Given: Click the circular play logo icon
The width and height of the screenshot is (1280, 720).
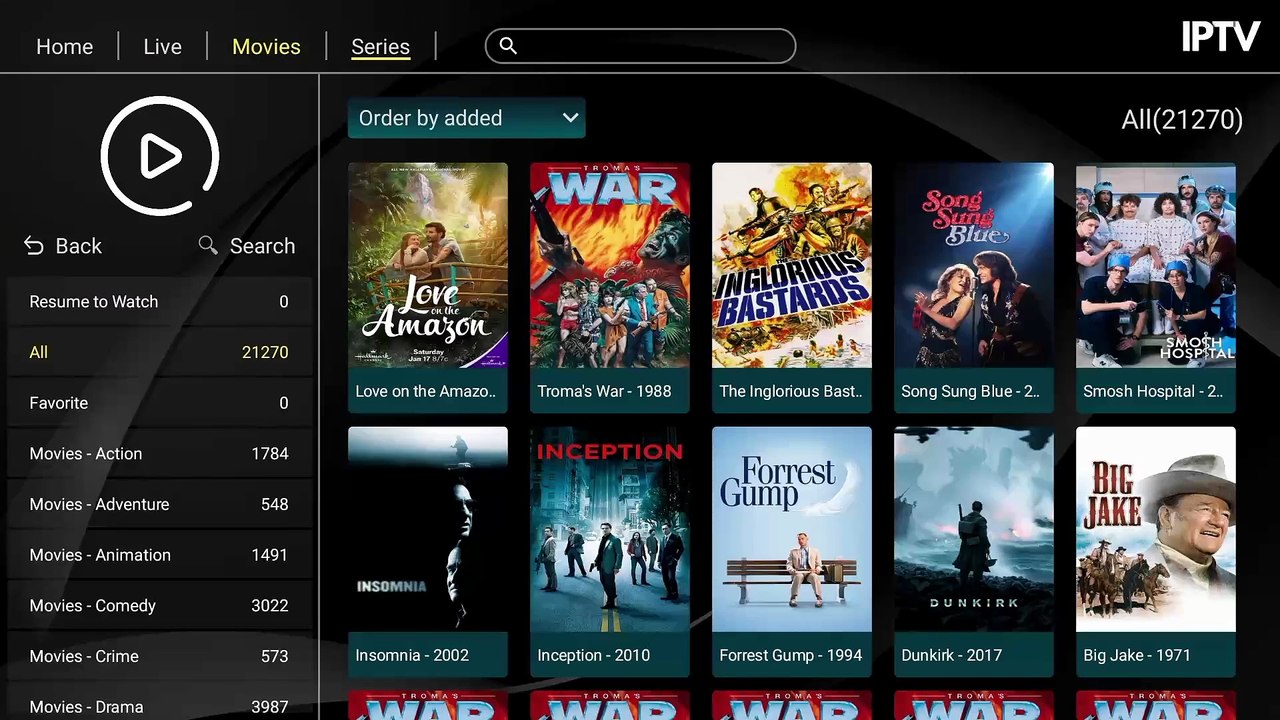Looking at the screenshot, I should [x=160, y=156].
